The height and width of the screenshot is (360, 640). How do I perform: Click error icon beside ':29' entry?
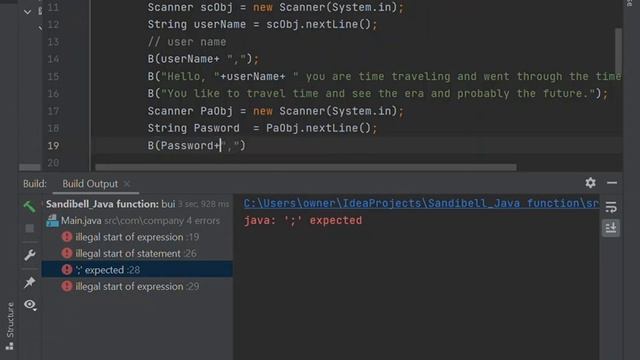pyautogui.click(x=67, y=287)
